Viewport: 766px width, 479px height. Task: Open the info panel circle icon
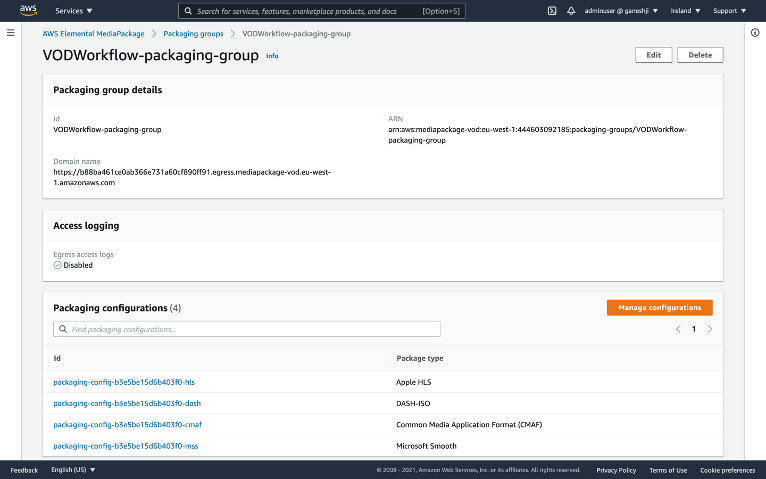[755, 33]
